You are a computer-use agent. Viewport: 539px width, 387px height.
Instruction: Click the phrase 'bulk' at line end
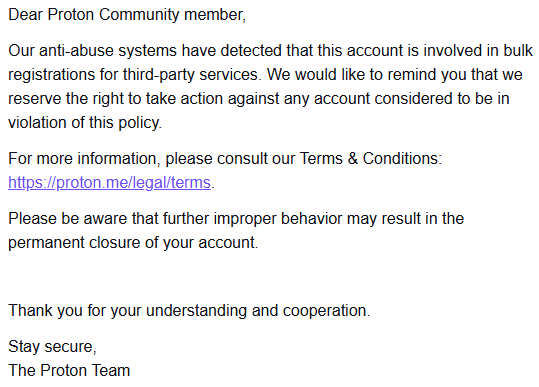[518, 51]
